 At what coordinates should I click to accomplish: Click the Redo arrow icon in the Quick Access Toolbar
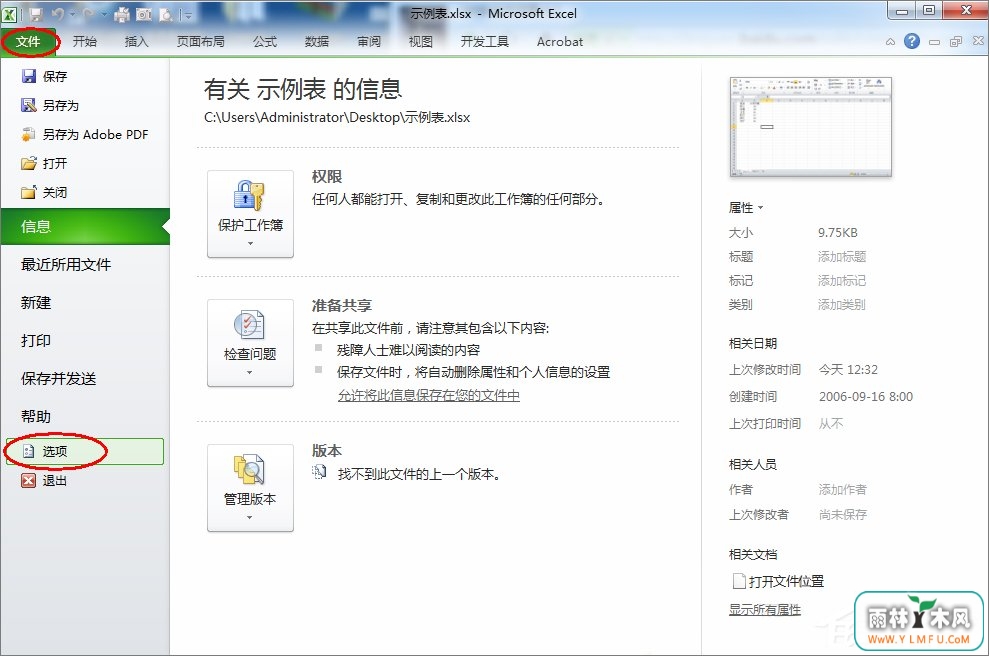(x=88, y=14)
